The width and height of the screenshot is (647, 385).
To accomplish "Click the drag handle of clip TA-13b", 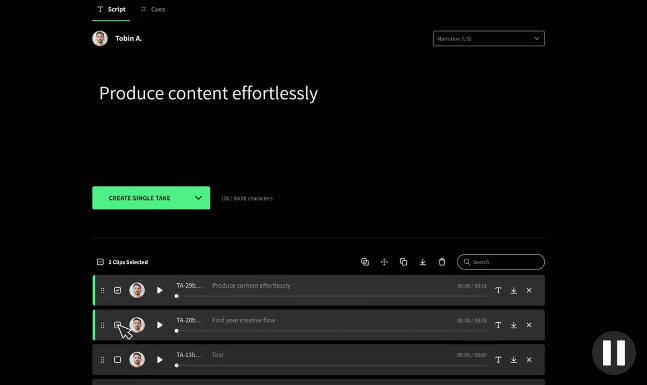I will [x=102, y=360].
